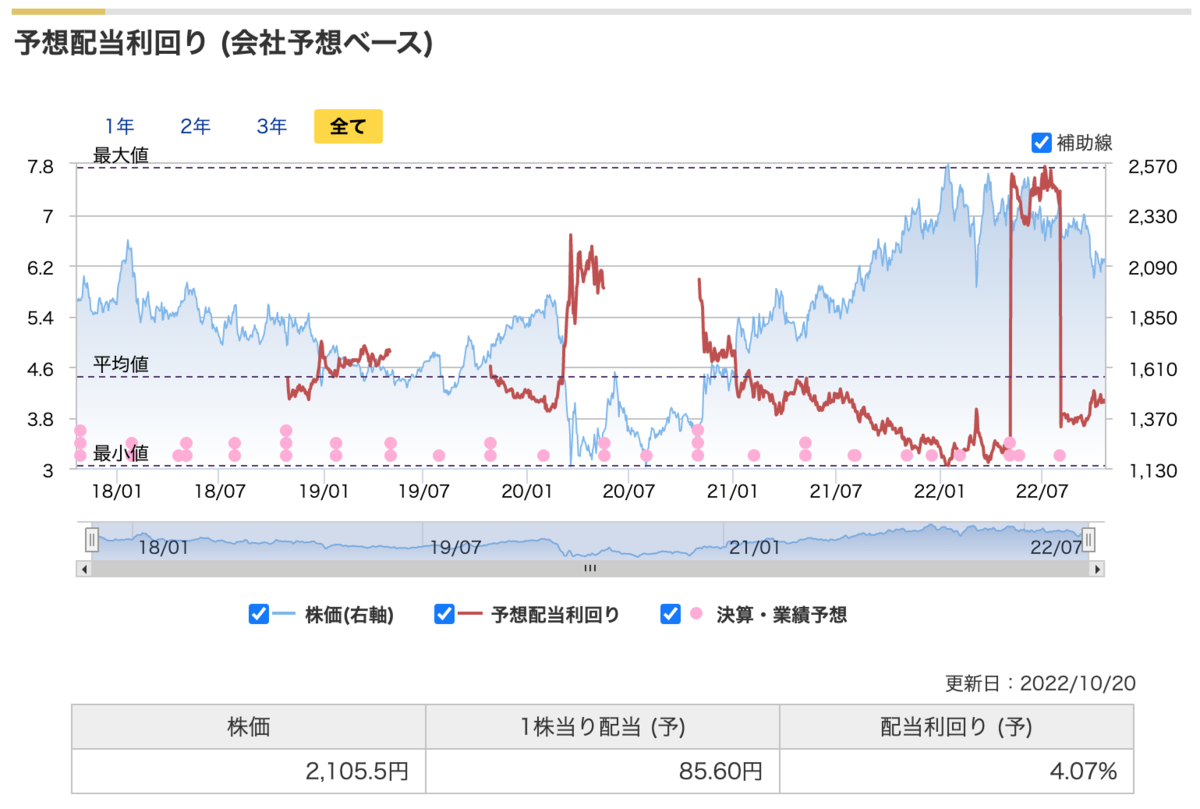Click the pink legend dot for 決算・業績予想
The height and width of the screenshot is (809, 1200).
[x=696, y=614]
